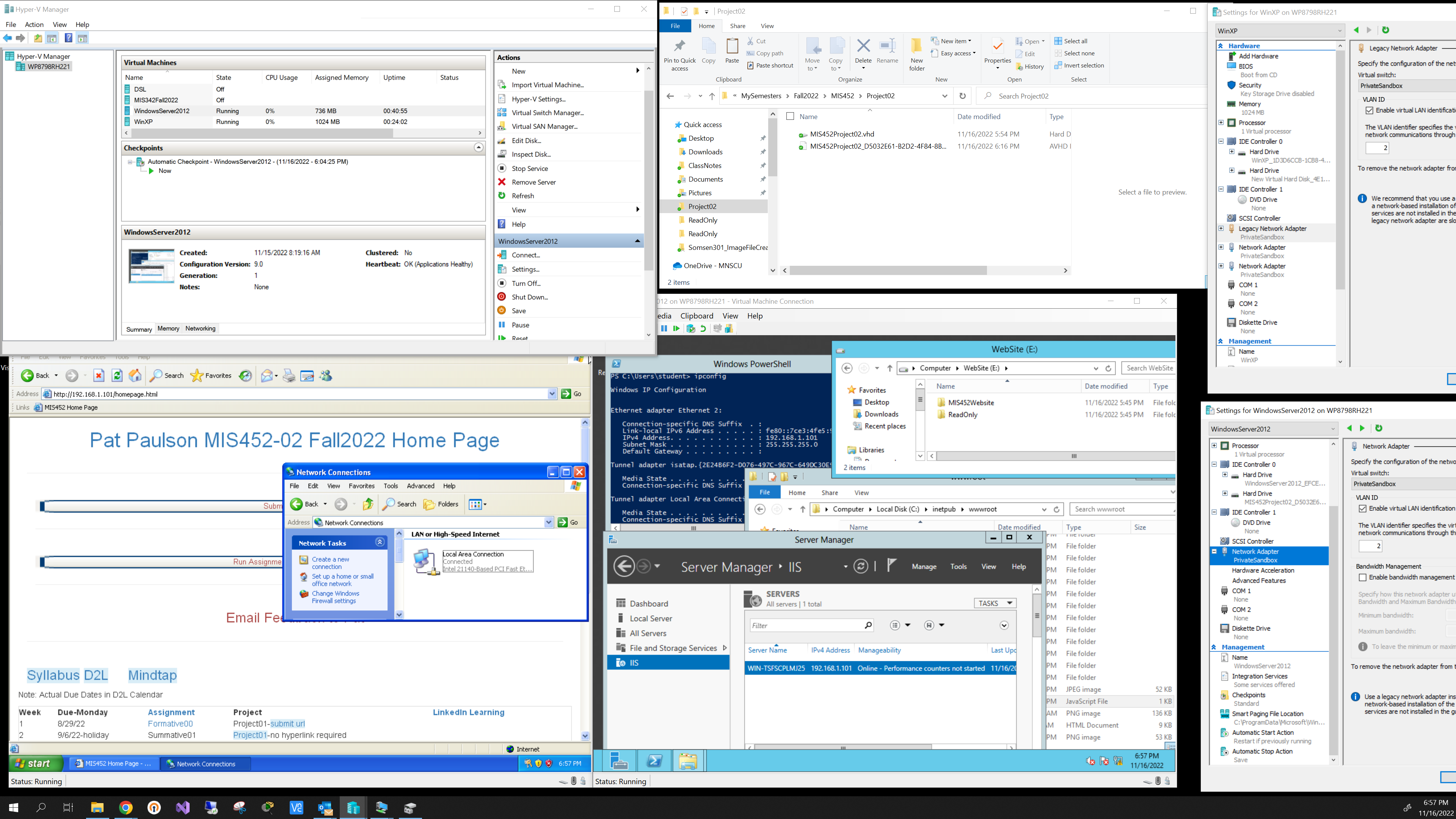The width and height of the screenshot is (1456, 819).
Task: Open Tools menu in Server Manager
Action: click(958, 566)
